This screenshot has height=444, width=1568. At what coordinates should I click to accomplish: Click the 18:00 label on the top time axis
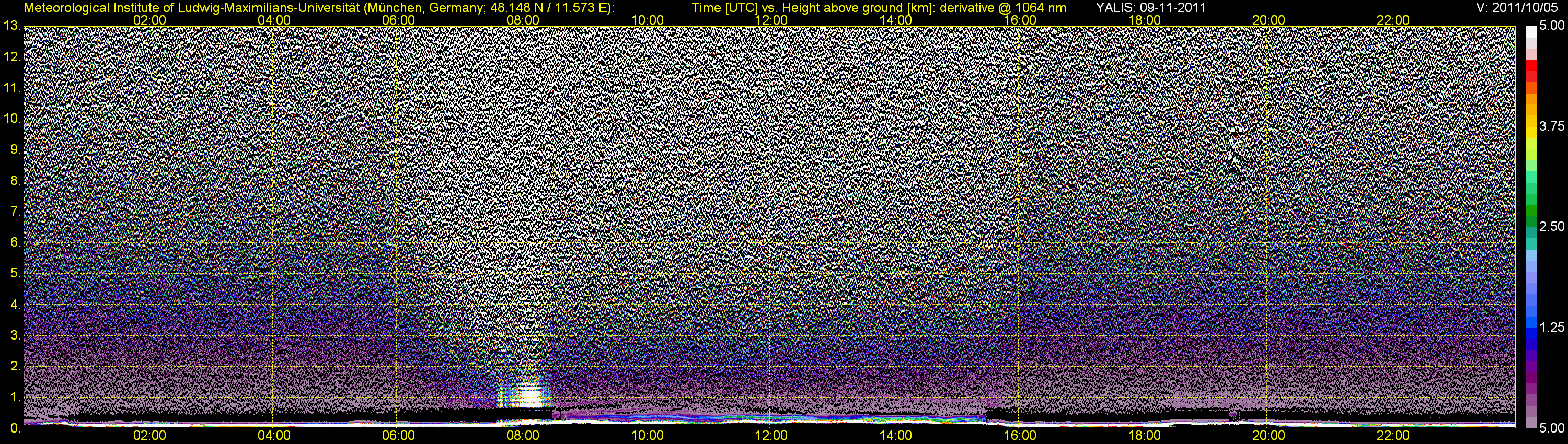pos(1144,20)
